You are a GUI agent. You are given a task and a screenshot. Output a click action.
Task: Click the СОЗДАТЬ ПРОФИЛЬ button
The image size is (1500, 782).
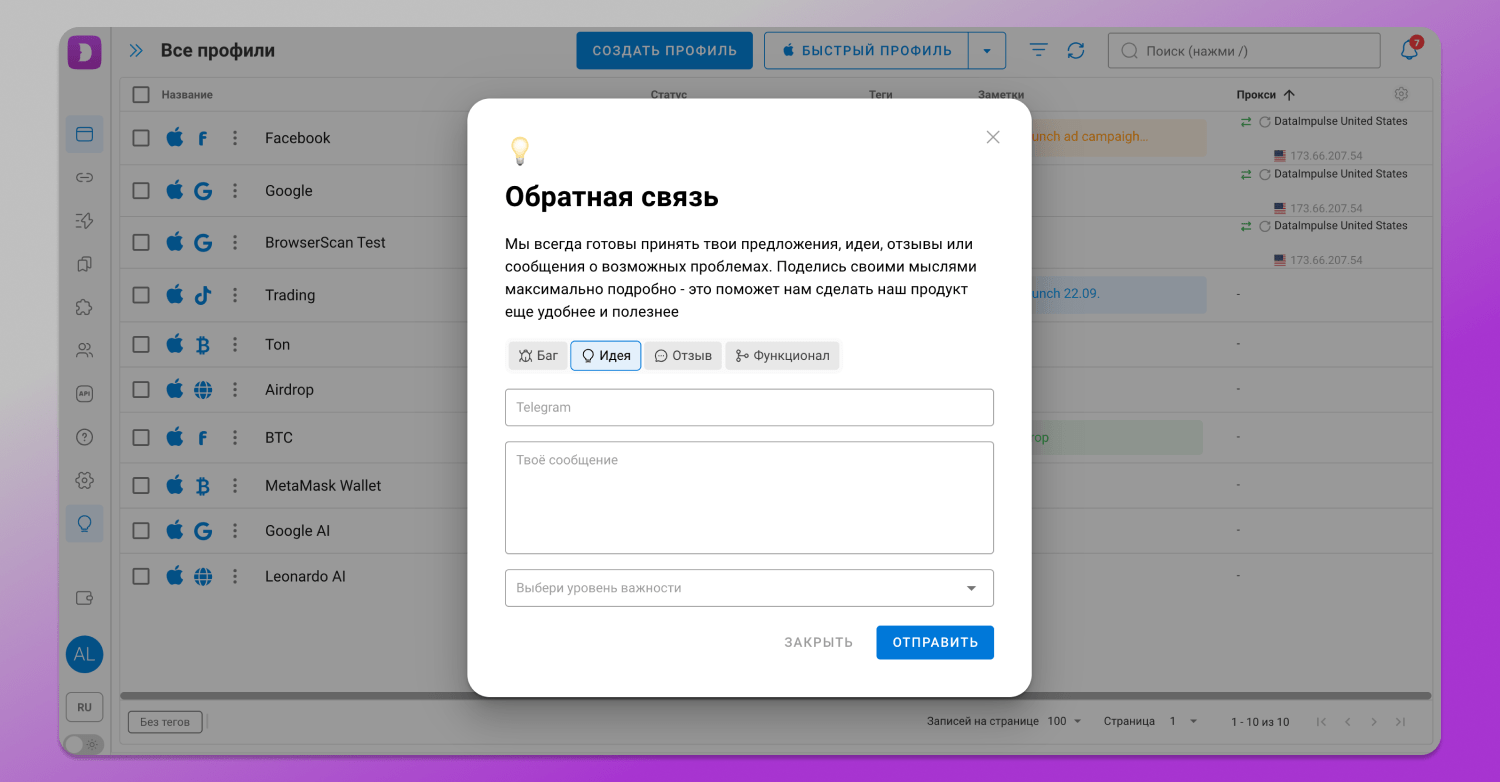pos(664,49)
